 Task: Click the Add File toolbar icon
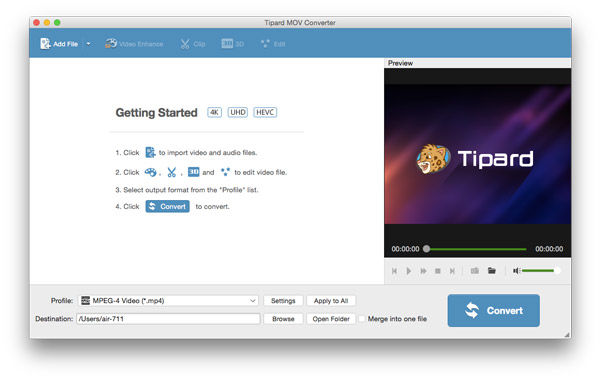(x=46, y=44)
